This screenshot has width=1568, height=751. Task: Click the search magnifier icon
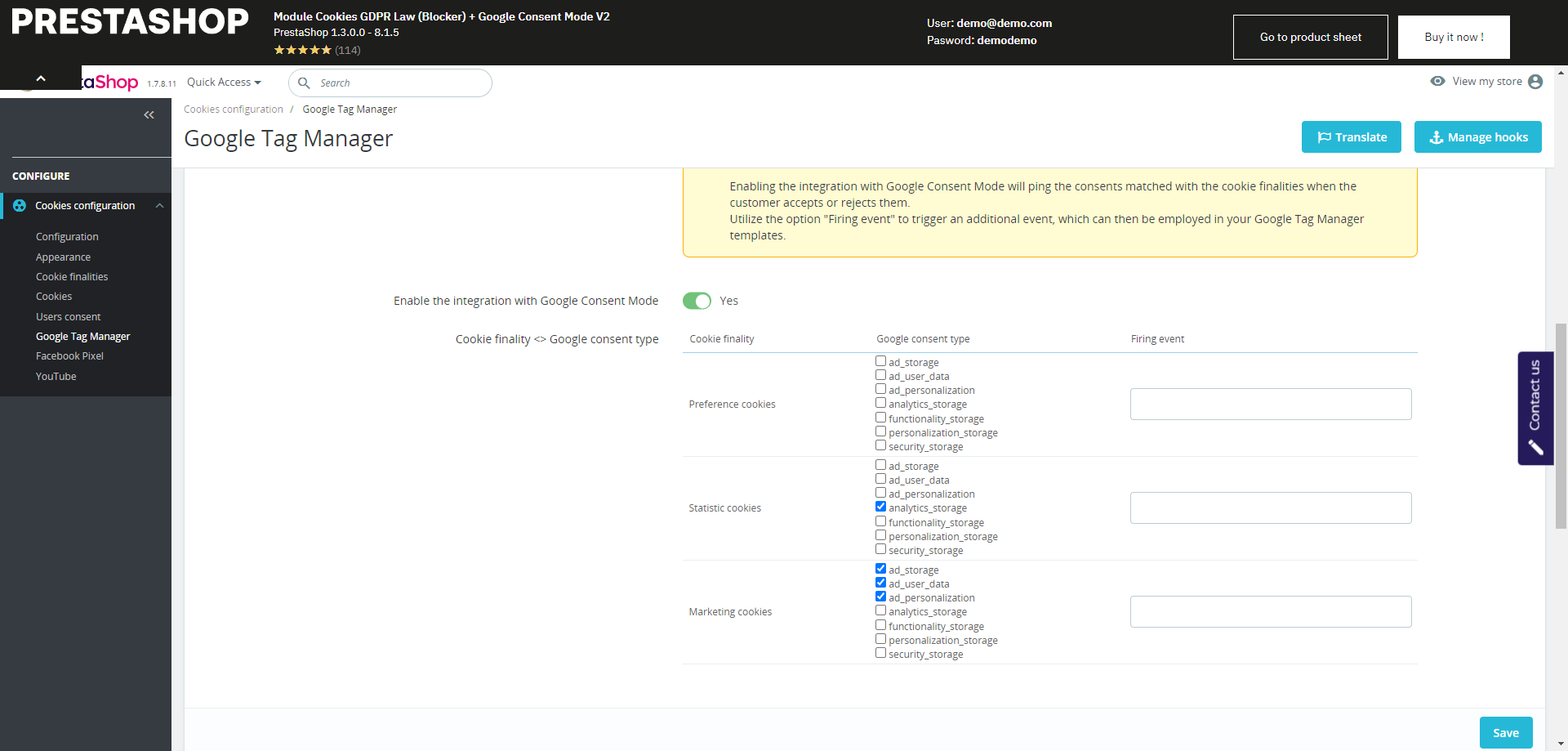point(304,83)
